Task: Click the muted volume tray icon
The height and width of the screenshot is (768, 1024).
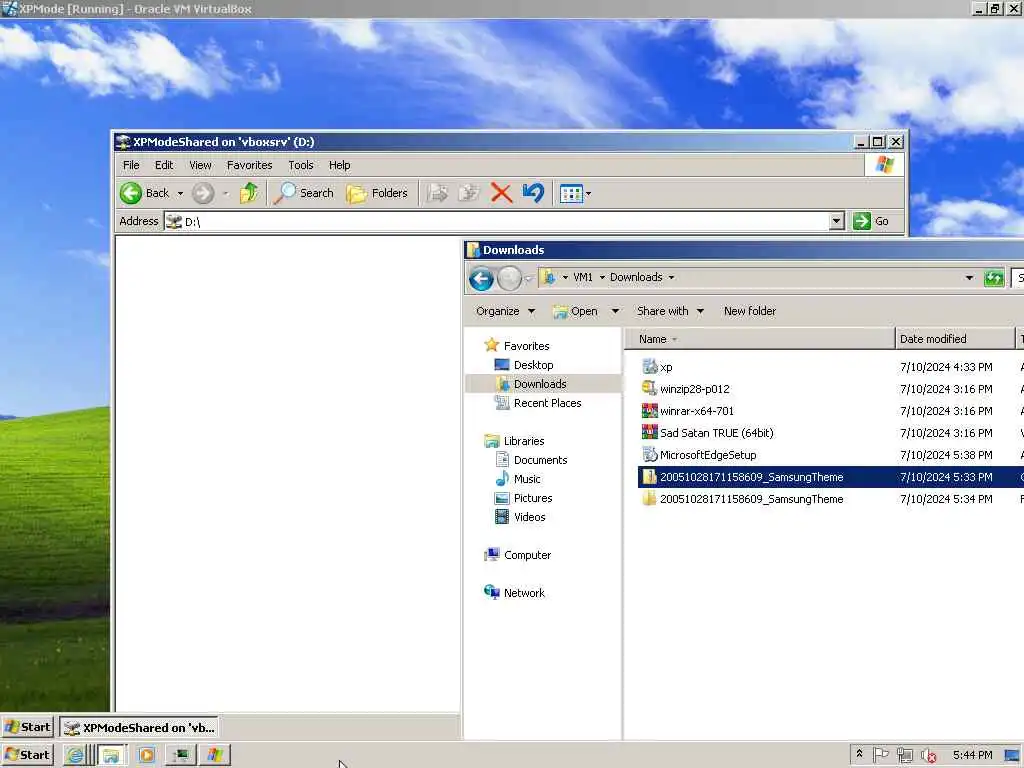Action: [929, 756]
